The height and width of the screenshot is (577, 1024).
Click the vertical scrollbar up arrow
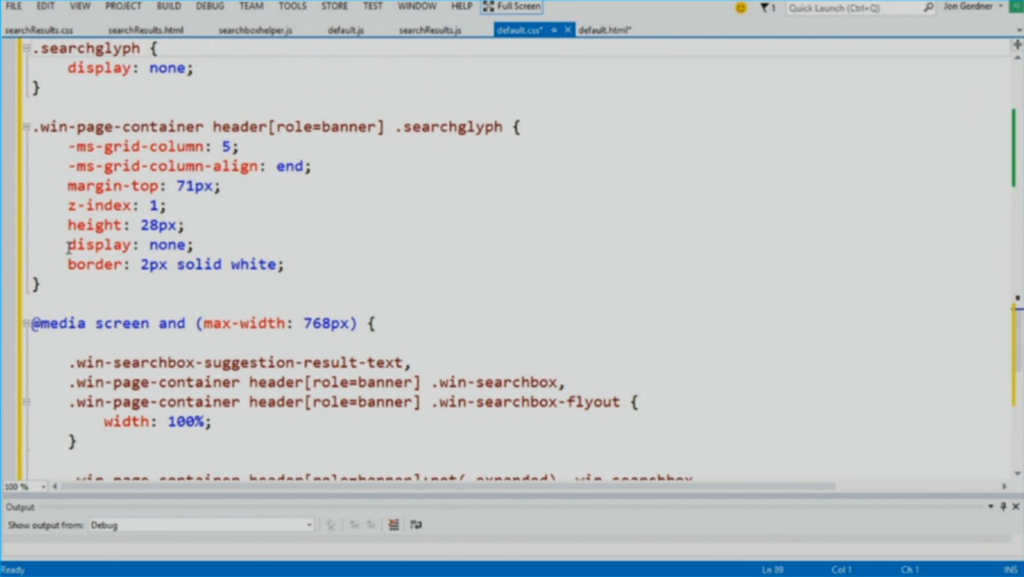1017,58
